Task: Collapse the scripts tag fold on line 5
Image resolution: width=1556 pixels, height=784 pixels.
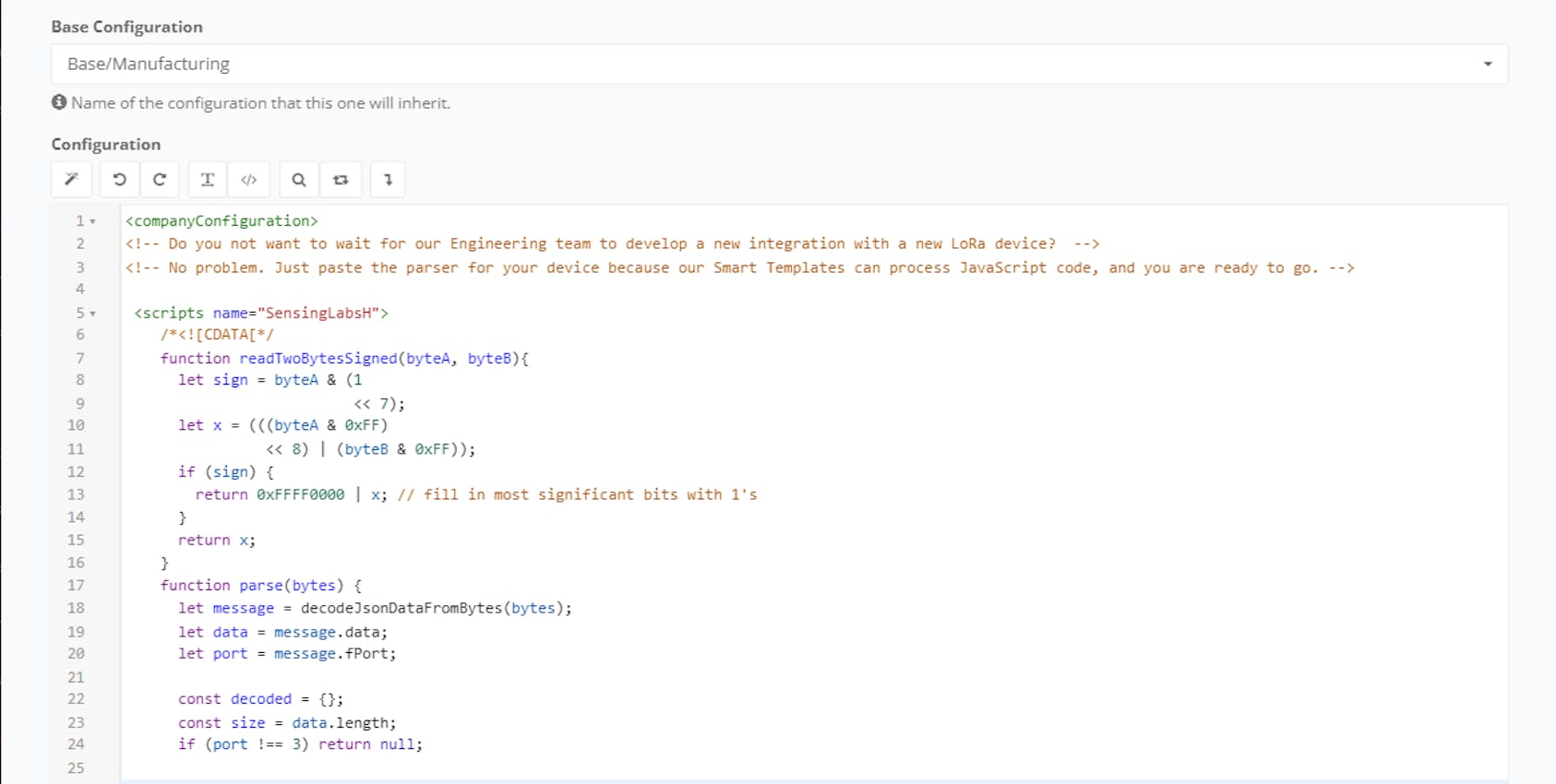Action: (x=93, y=314)
